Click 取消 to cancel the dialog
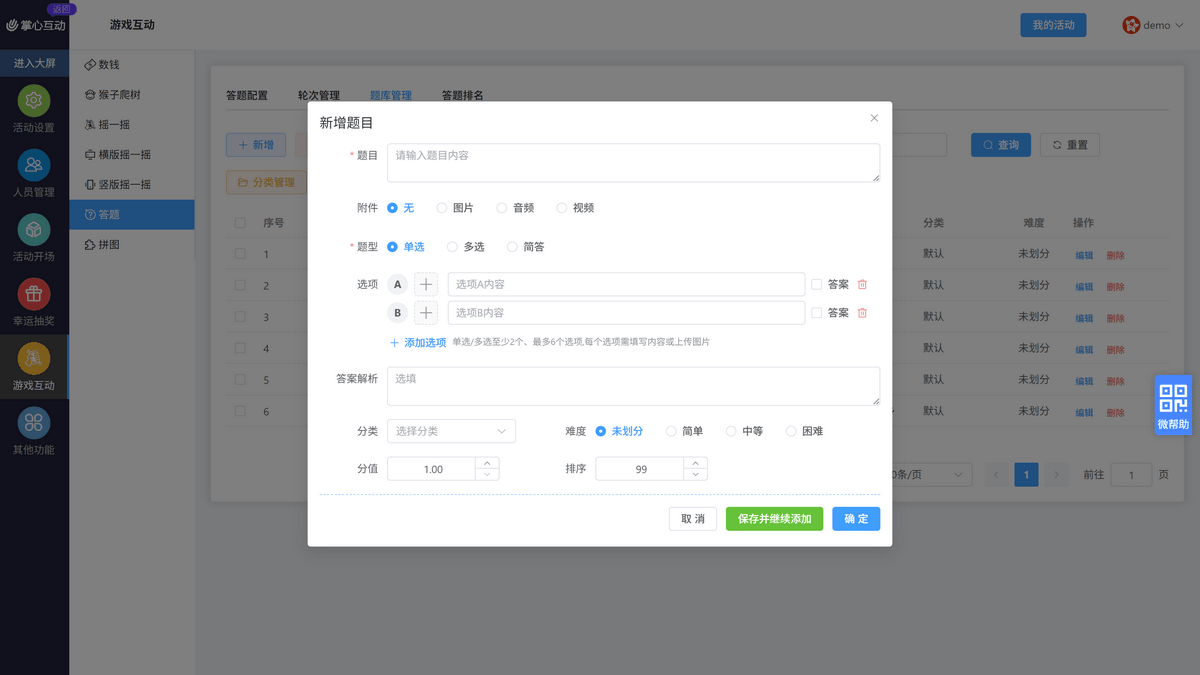1200x675 pixels. [x=693, y=519]
